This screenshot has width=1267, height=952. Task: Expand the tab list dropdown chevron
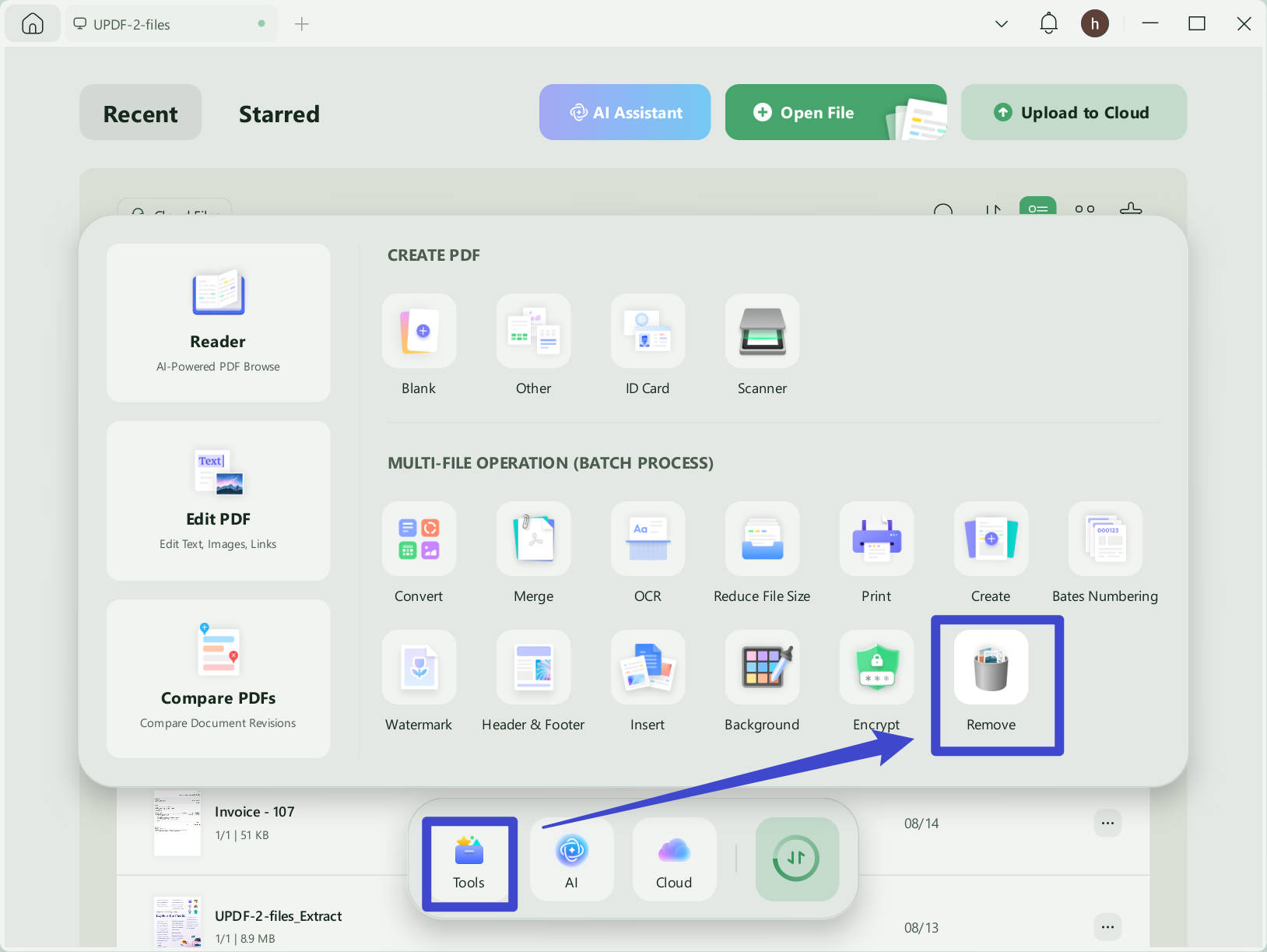coord(1002,24)
